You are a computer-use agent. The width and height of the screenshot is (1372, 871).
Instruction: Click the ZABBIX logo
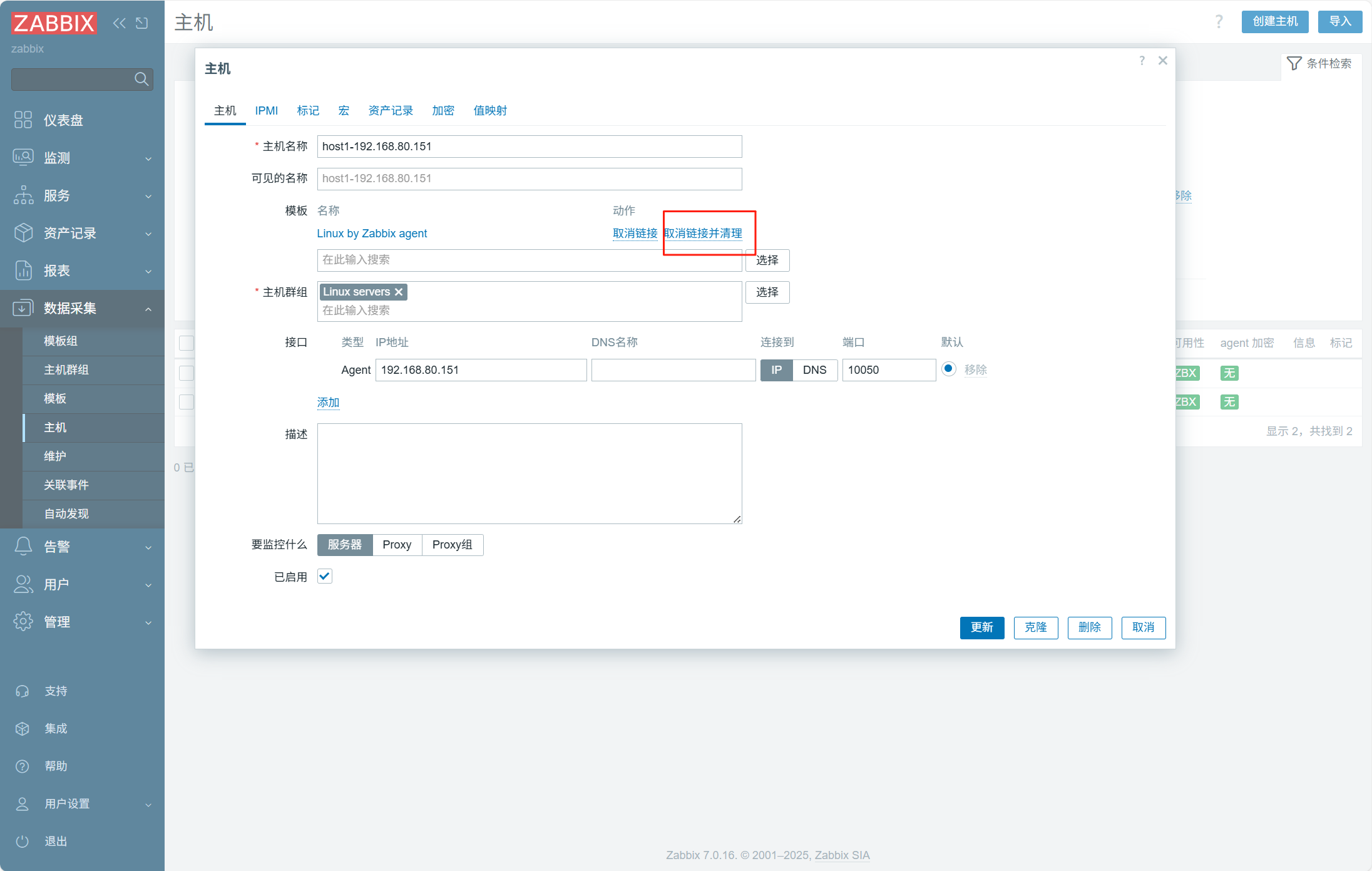(54, 23)
